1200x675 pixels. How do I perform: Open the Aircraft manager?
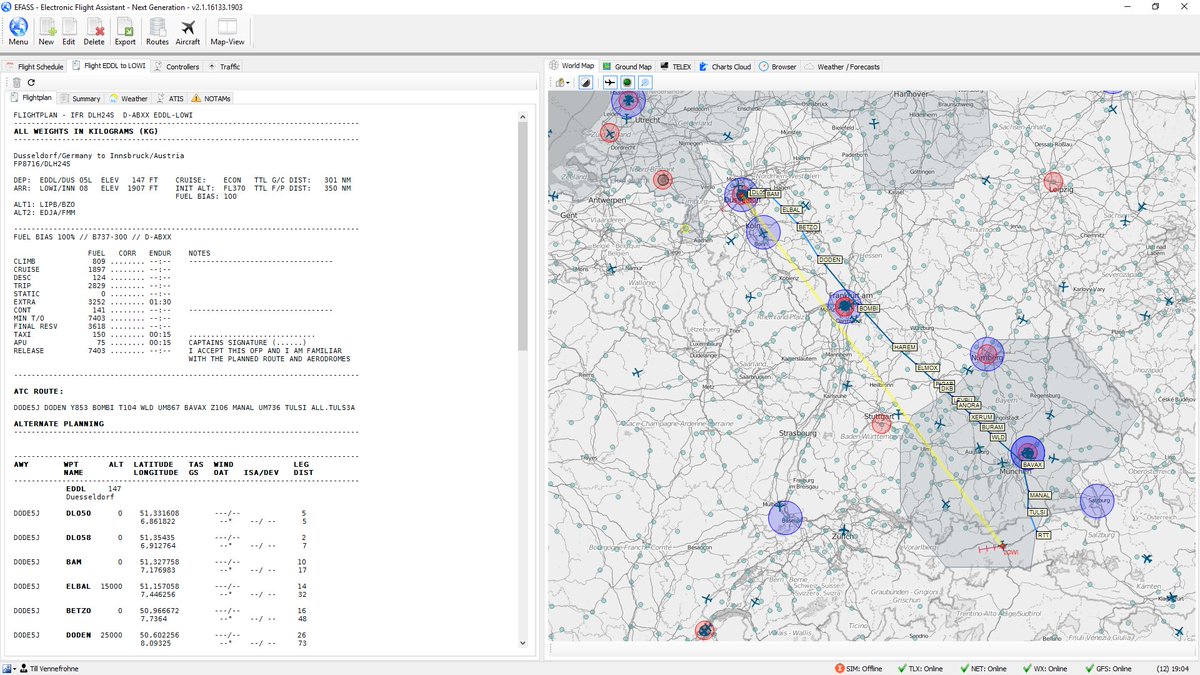pos(188,32)
